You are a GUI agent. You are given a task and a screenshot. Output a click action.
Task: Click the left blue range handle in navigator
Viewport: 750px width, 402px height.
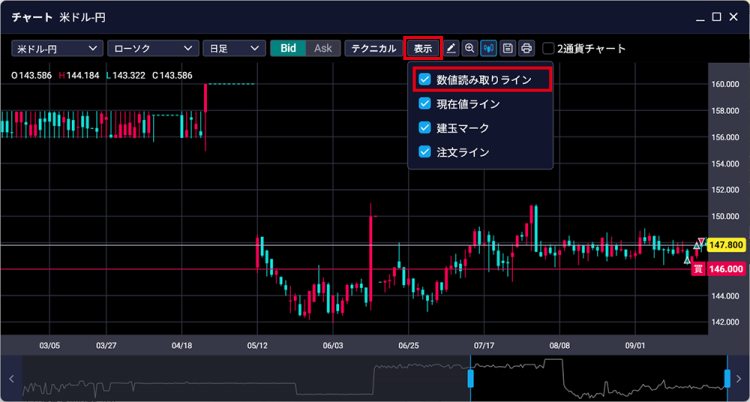[x=469, y=379]
